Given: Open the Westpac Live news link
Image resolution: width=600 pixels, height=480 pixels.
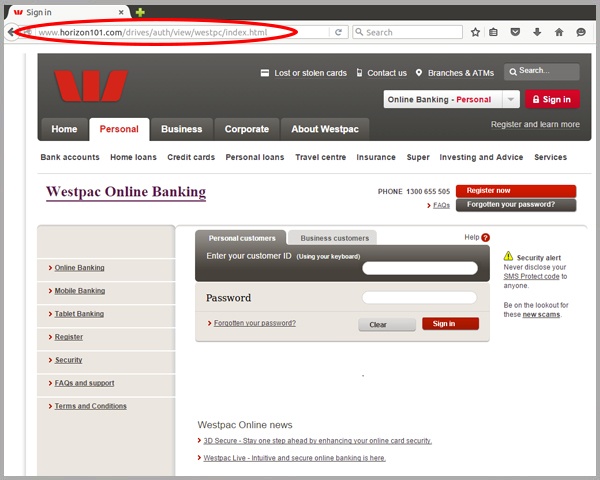Looking at the screenshot, I should point(295,458).
